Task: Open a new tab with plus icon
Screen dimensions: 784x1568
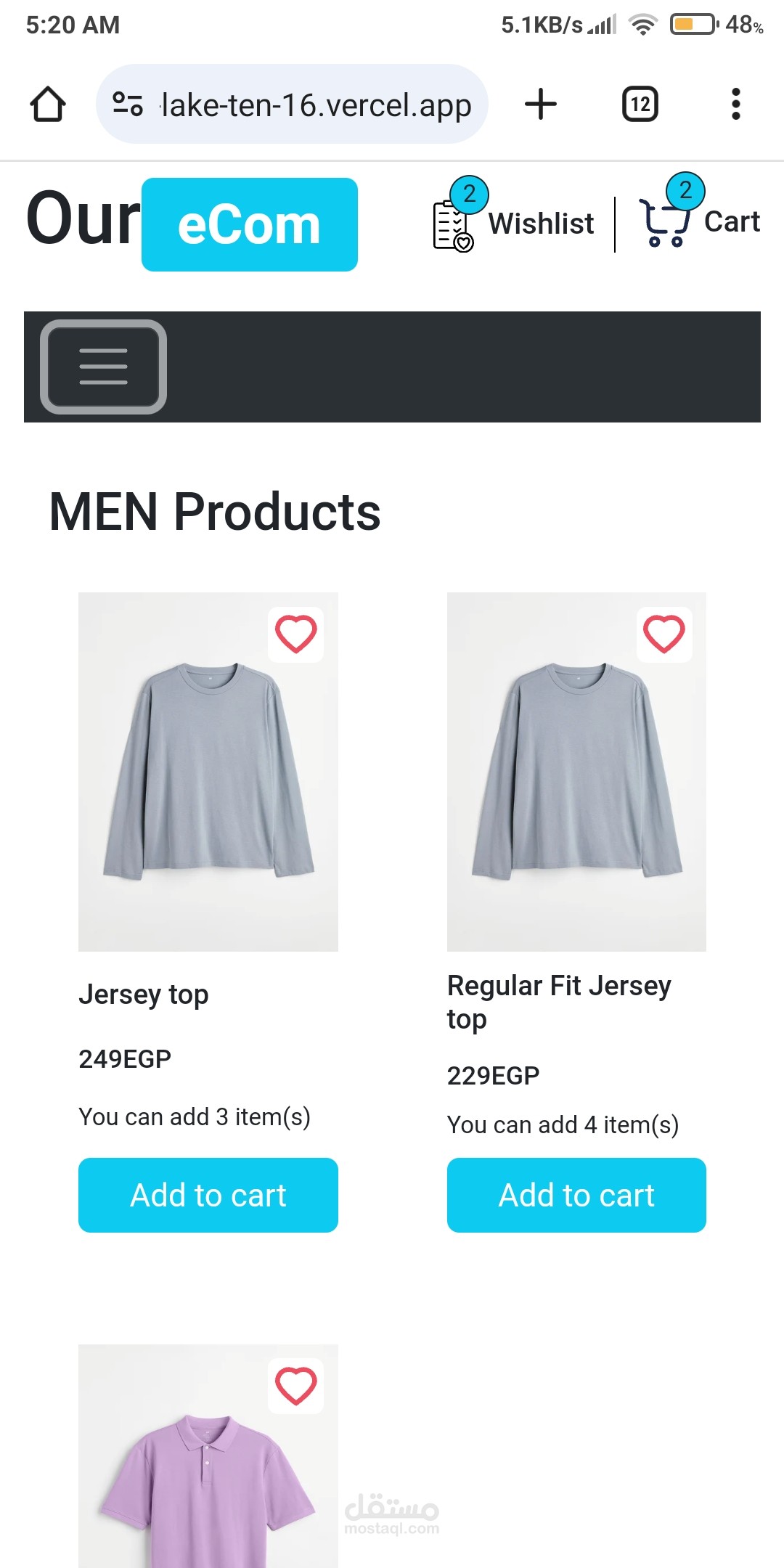Action: [541, 104]
